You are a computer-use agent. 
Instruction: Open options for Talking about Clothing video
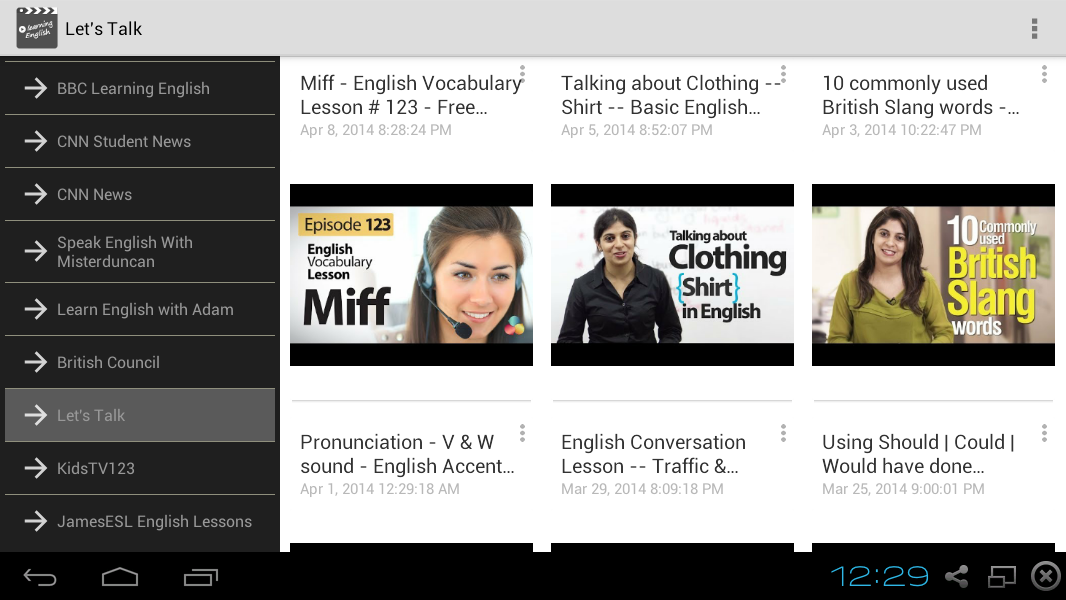[783, 75]
